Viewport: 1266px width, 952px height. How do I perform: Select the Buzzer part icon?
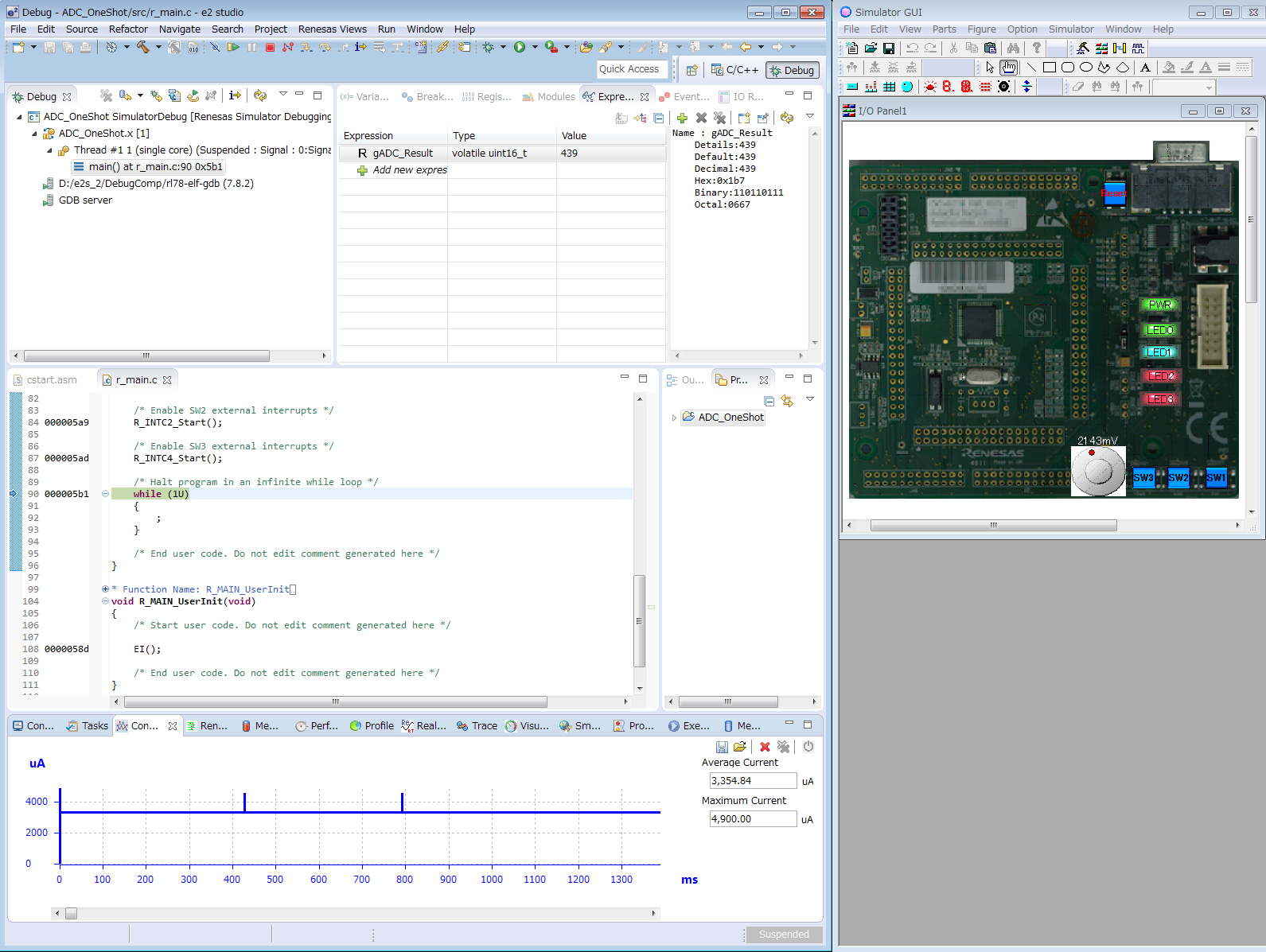pyautogui.click(x=1004, y=87)
